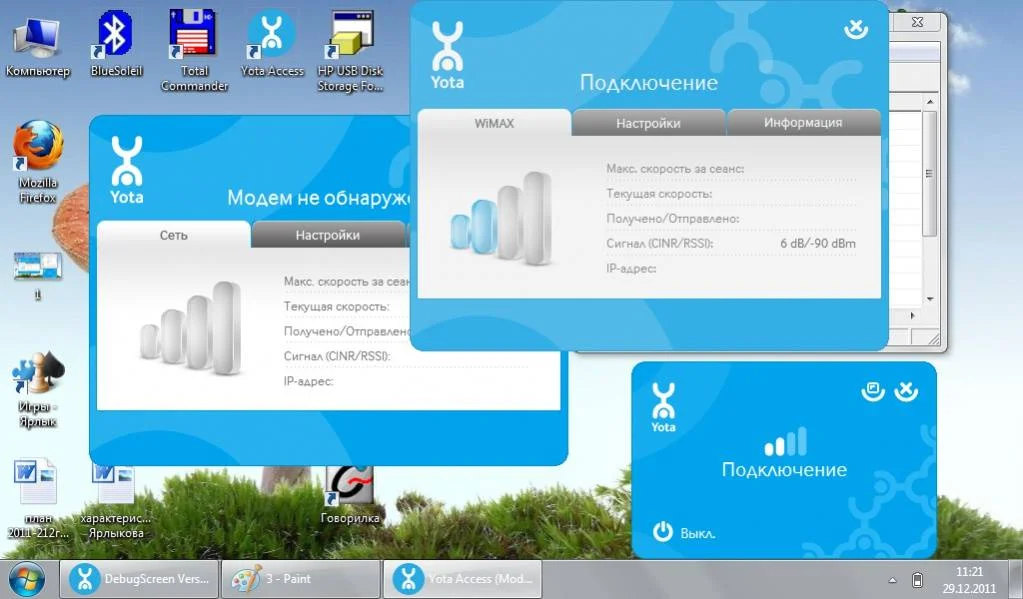Switch to Yota Access taskbar window
The height and width of the screenshot is (599, 1023).
(x=462, y=579)
